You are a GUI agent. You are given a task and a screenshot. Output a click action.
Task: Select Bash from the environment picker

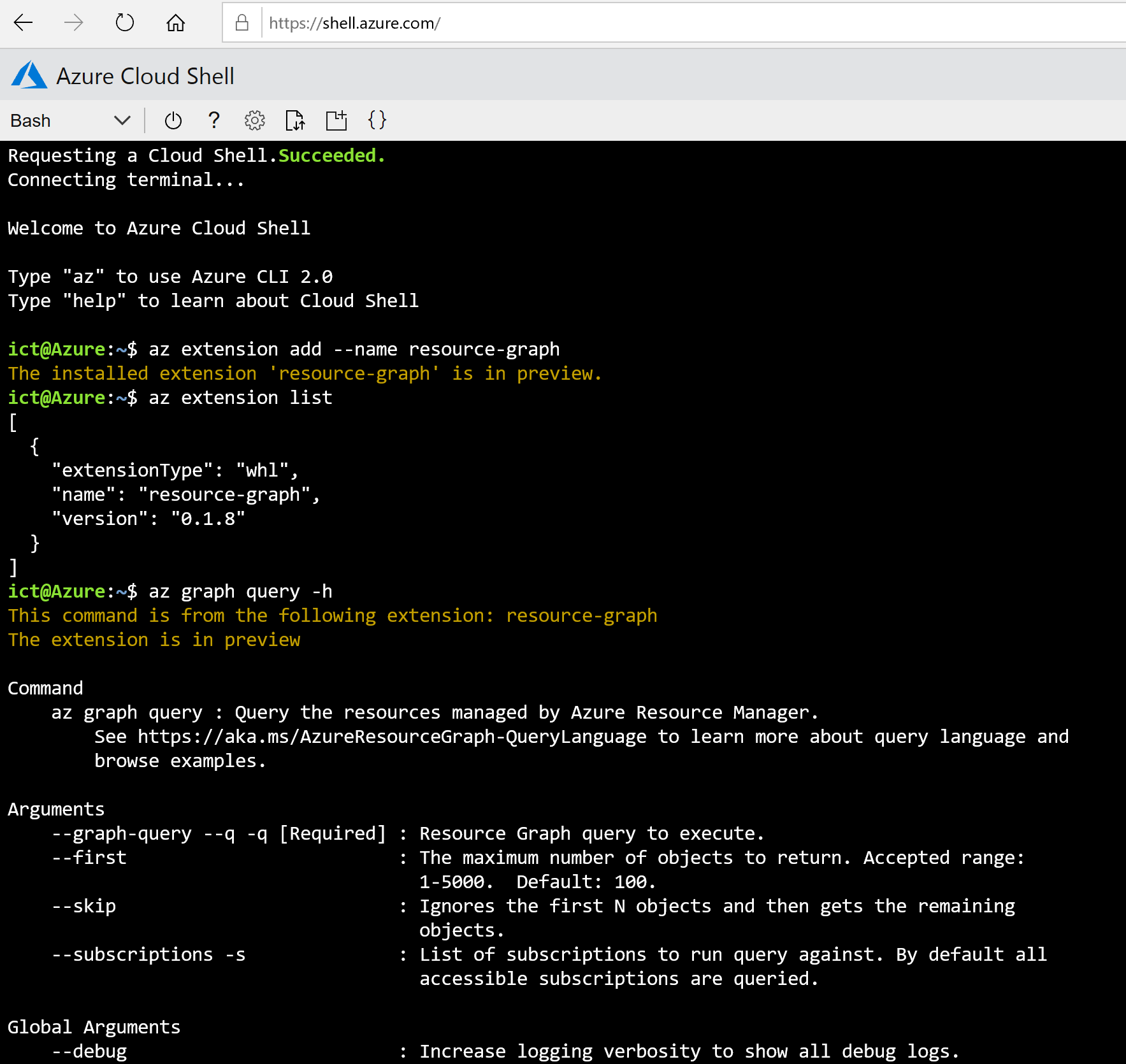(30, 120)
